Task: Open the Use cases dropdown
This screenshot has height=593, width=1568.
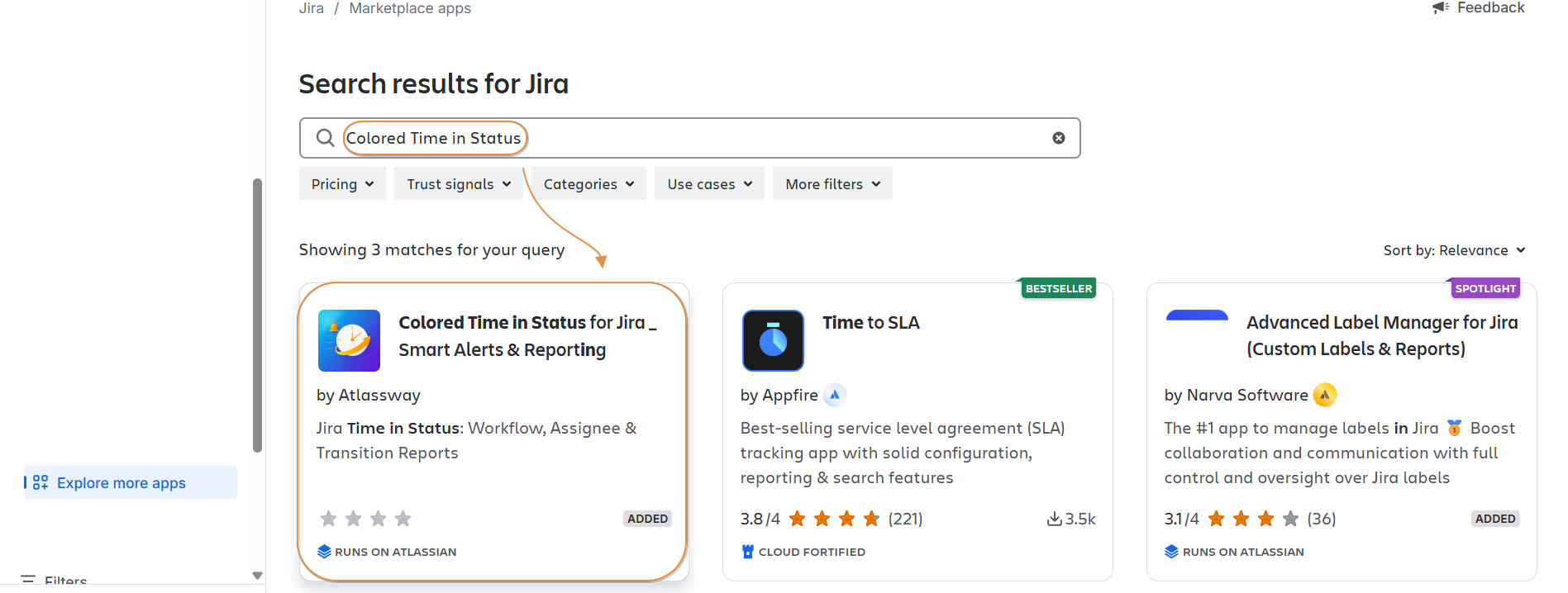Action: tap(709, 184)
